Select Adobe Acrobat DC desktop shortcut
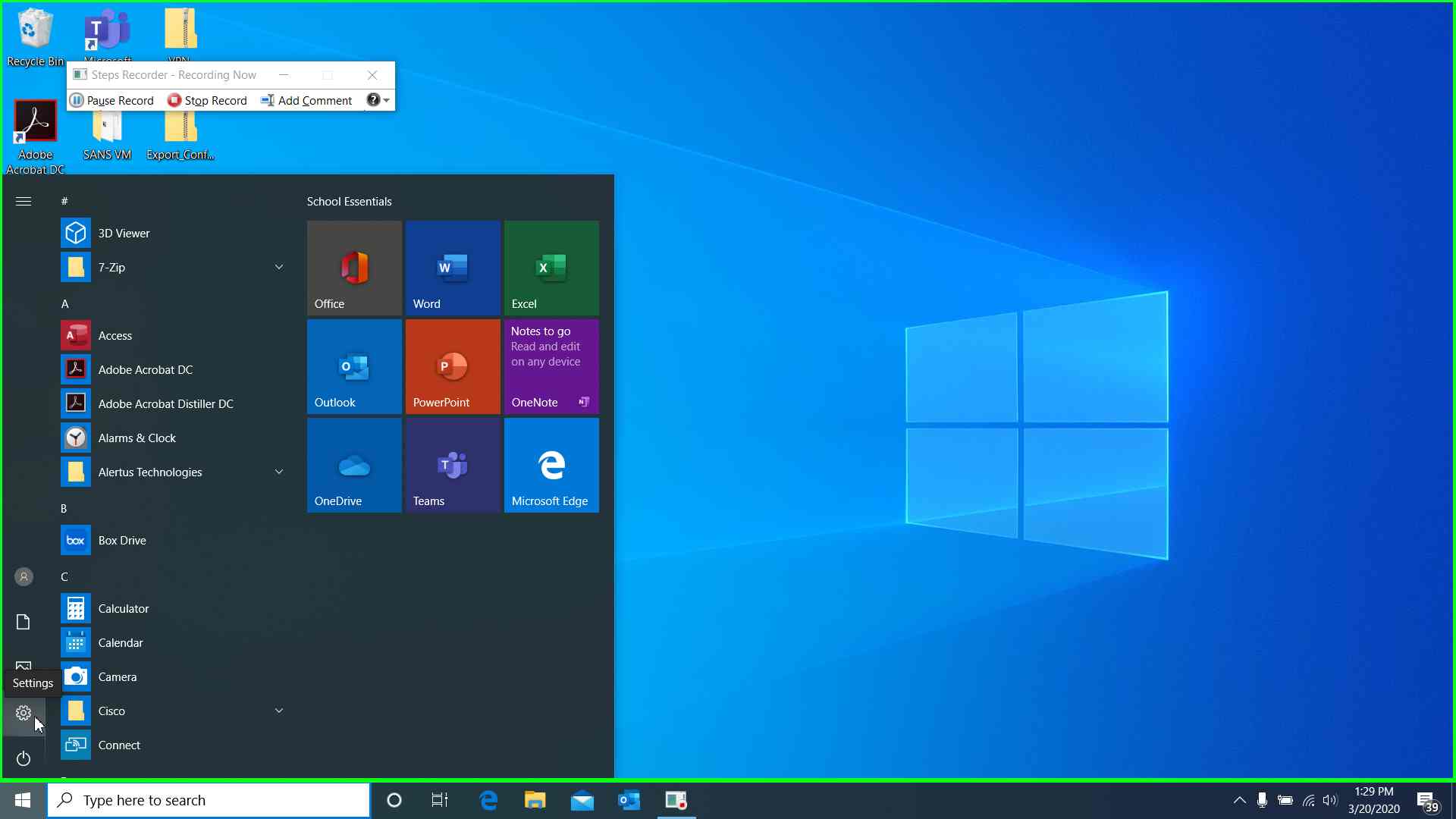The image size is (1456, 819). point(35,138)
